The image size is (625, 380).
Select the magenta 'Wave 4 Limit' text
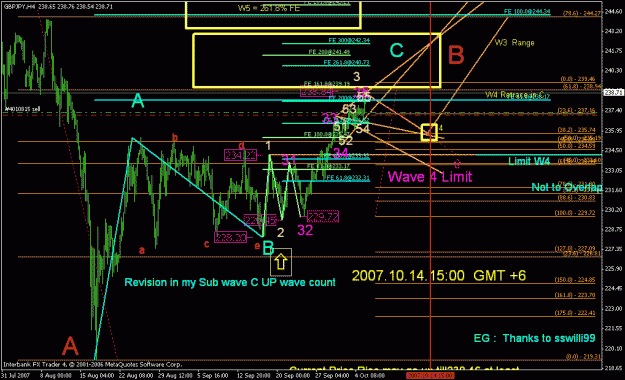point(430,177)
